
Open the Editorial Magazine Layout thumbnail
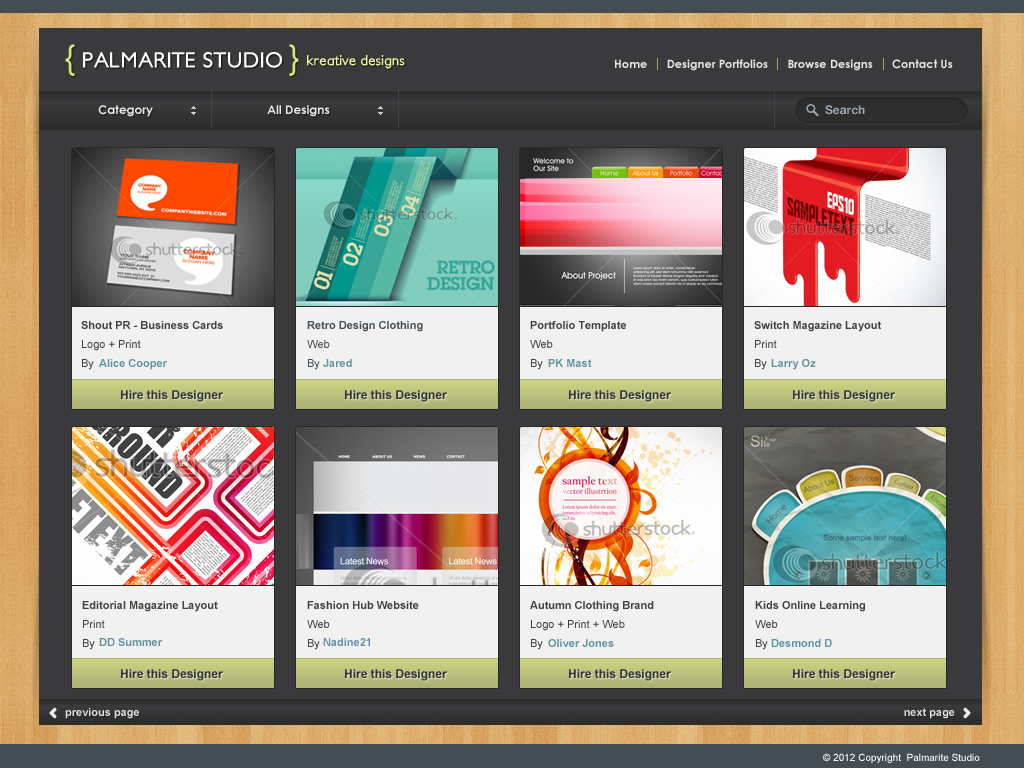tap(173, 506)
